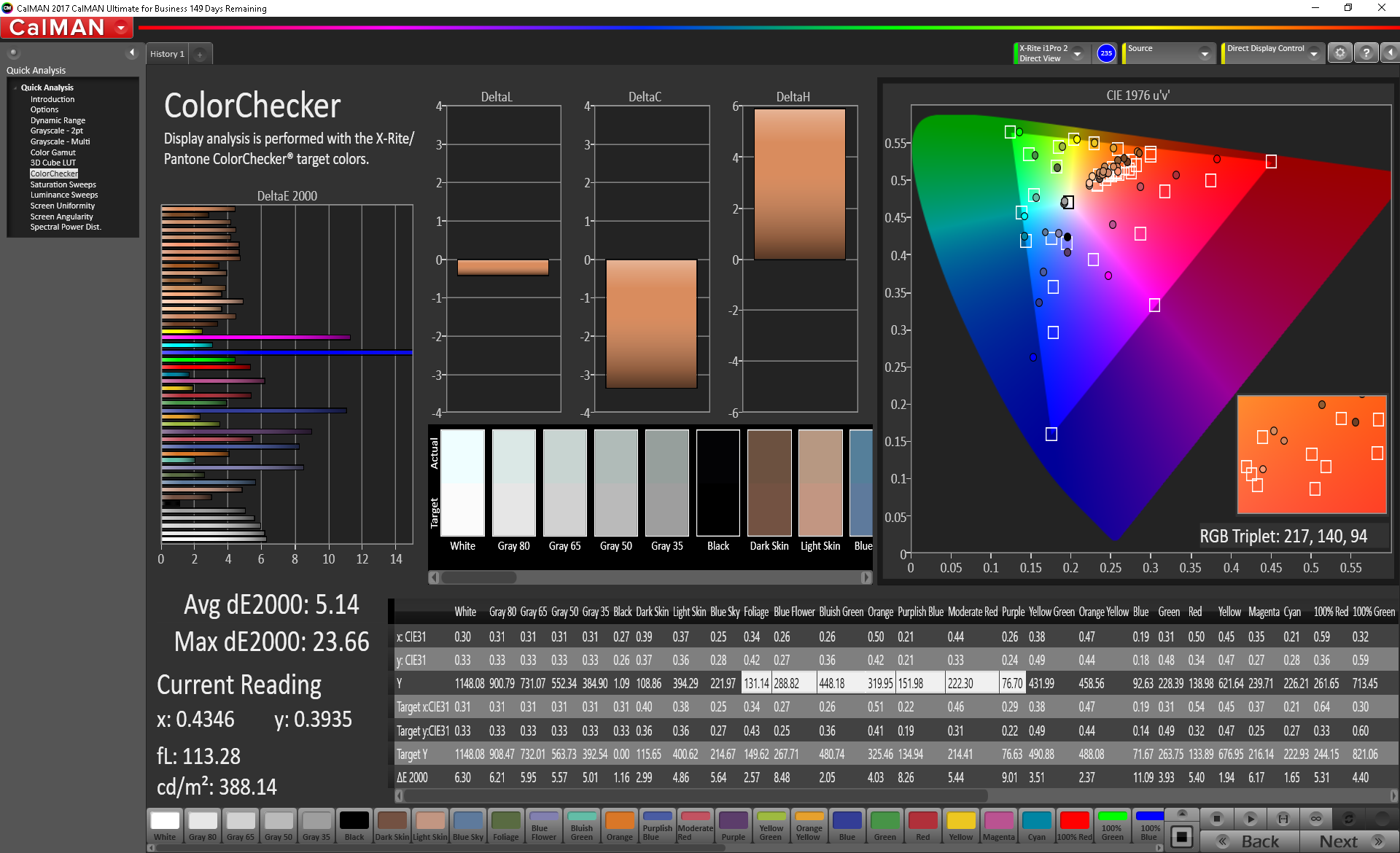Select Saturation Sweeps in workflow list
The height and width of the screenshot is (853, 1400).
tap(63, 184)
